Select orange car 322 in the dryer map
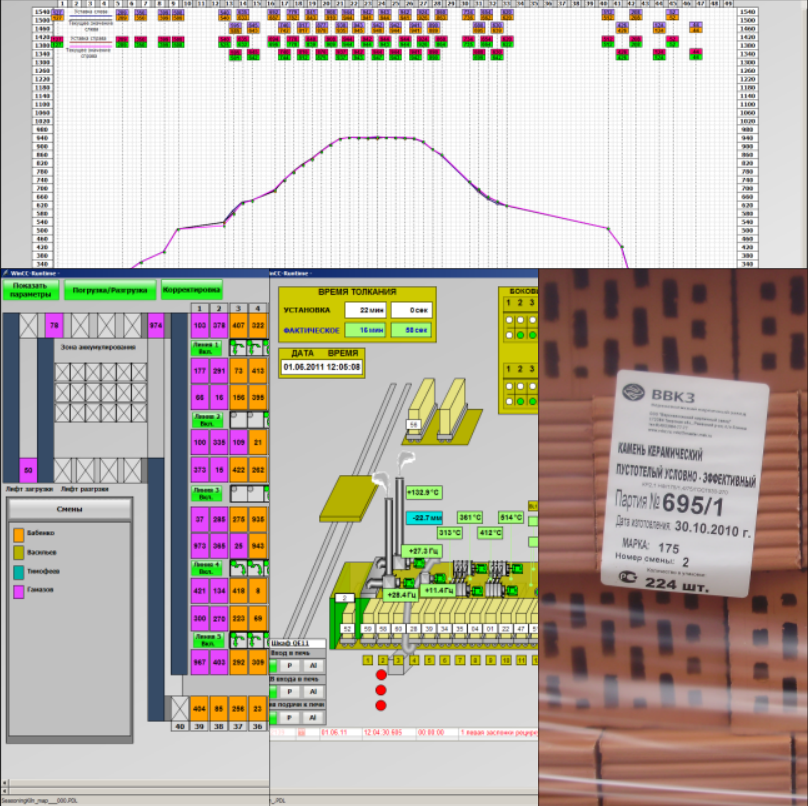This screenshot has height=806, width=808. pos(258,326)
